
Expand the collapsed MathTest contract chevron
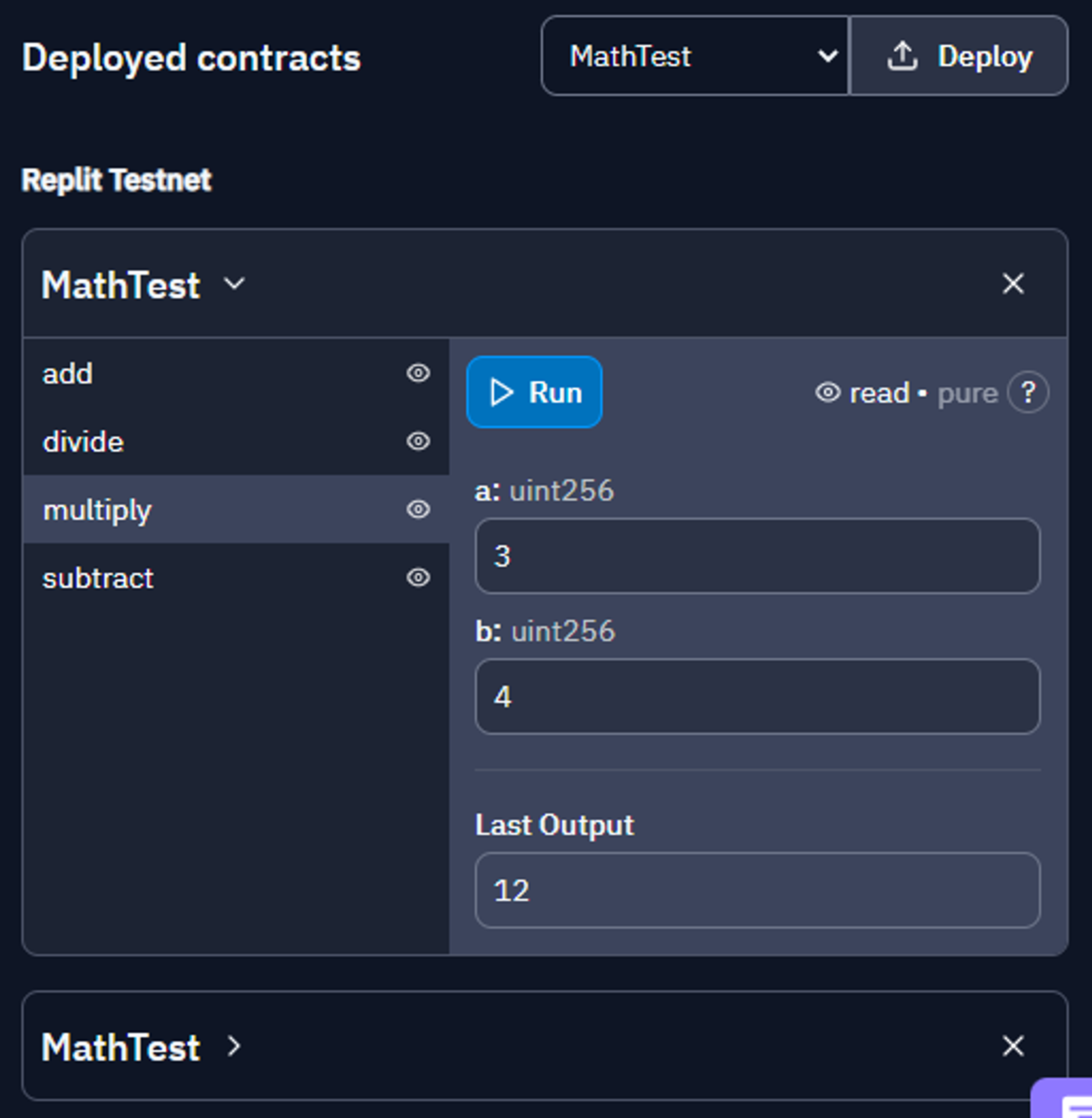point(233,1046)
